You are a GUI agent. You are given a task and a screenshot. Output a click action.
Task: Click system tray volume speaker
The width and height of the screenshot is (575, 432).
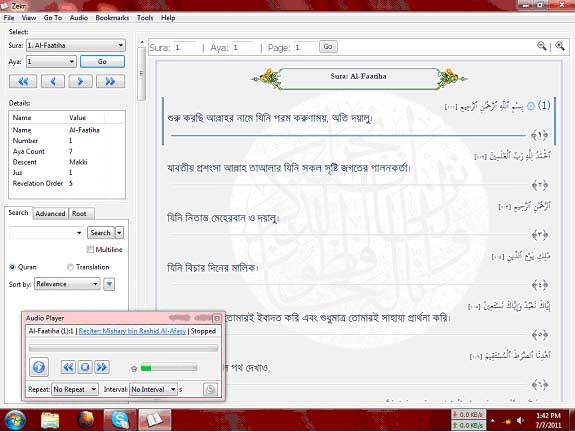click(520, 421)
